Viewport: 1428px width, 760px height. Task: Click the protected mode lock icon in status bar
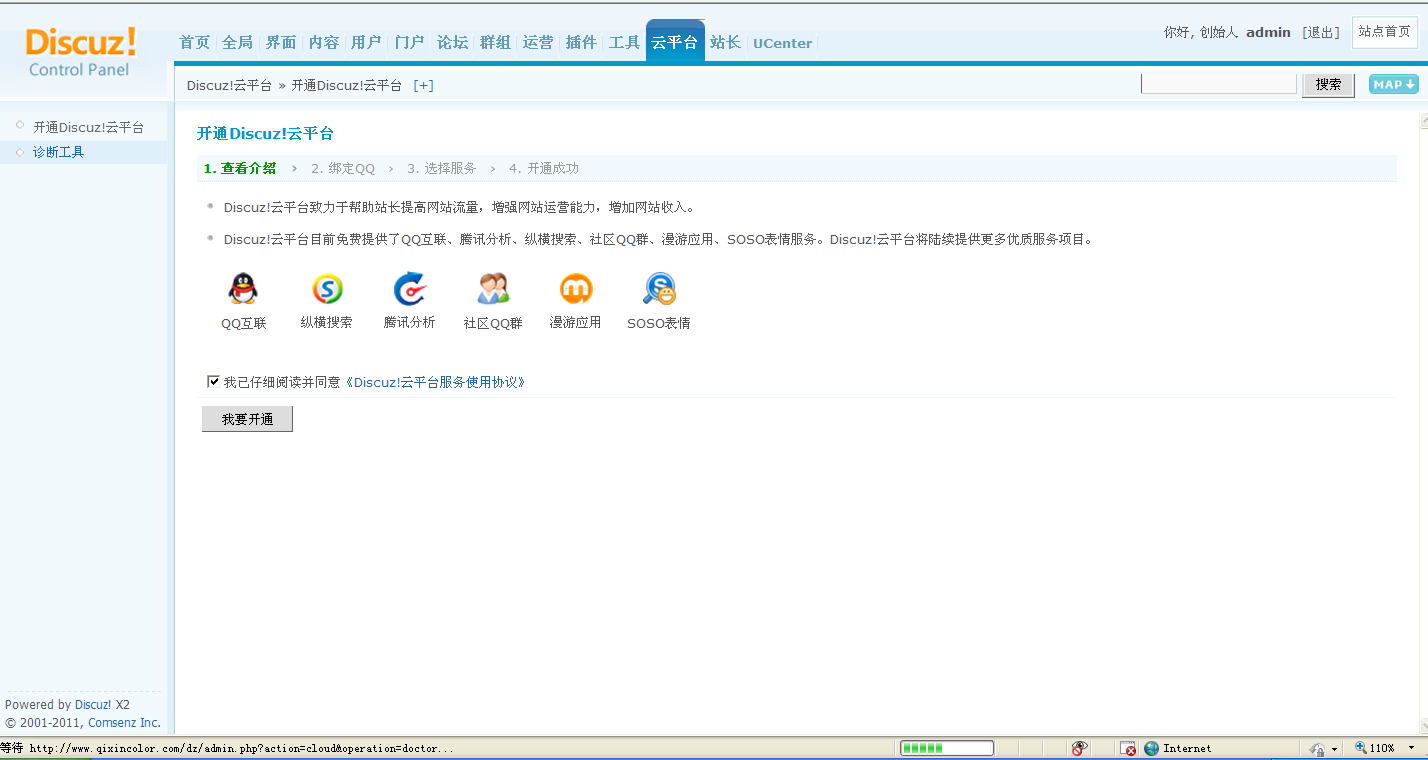pyautogui.click(x=1318, y=748)
